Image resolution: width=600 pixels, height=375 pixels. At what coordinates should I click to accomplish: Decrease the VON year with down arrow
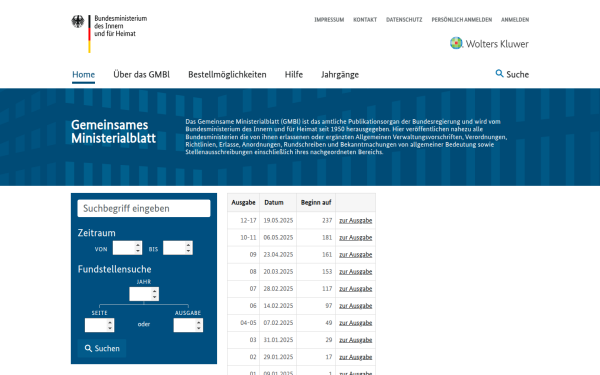(138, 251)
